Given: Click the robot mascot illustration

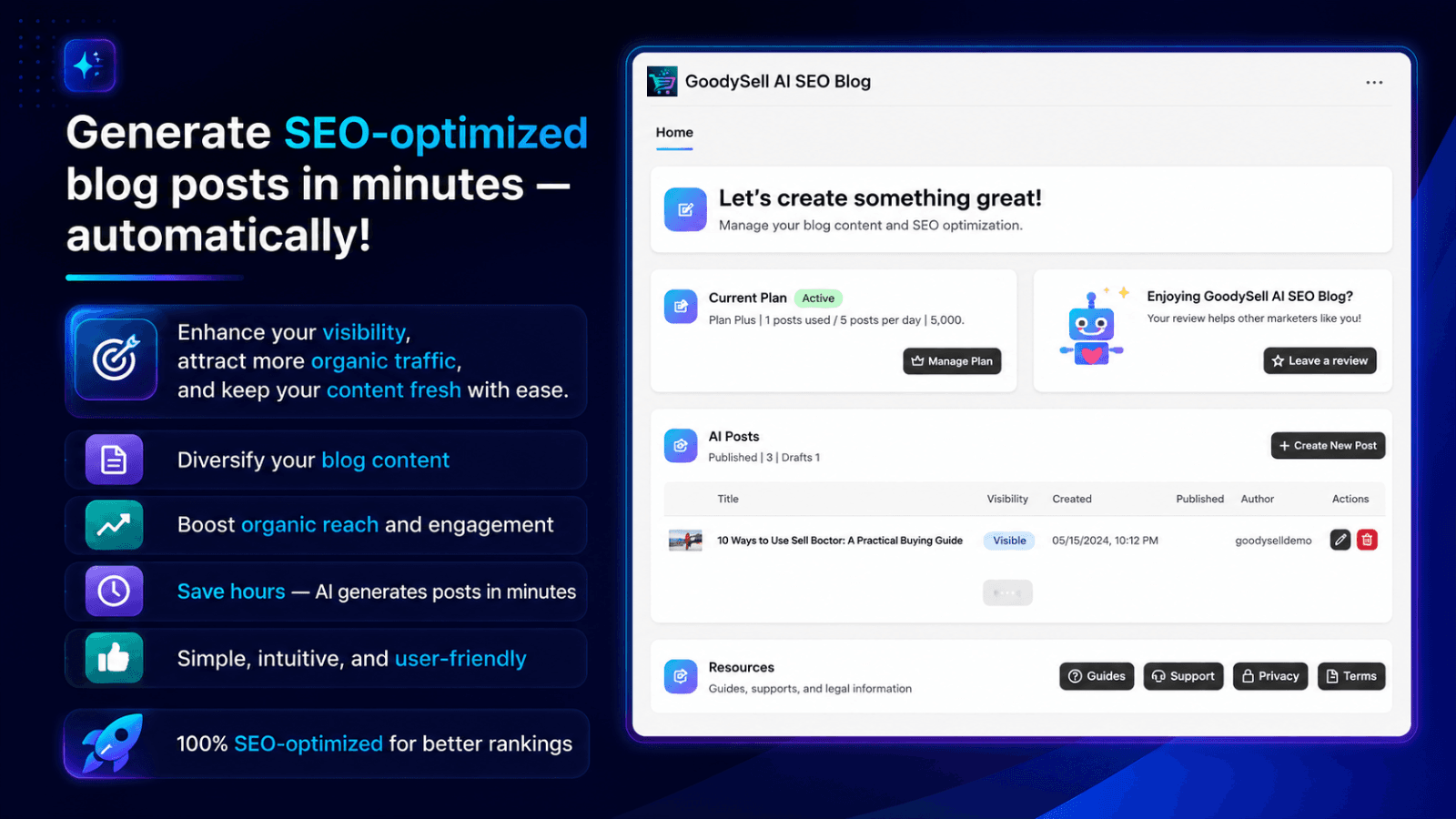Looking at the screenshot, I should 1092,328.
